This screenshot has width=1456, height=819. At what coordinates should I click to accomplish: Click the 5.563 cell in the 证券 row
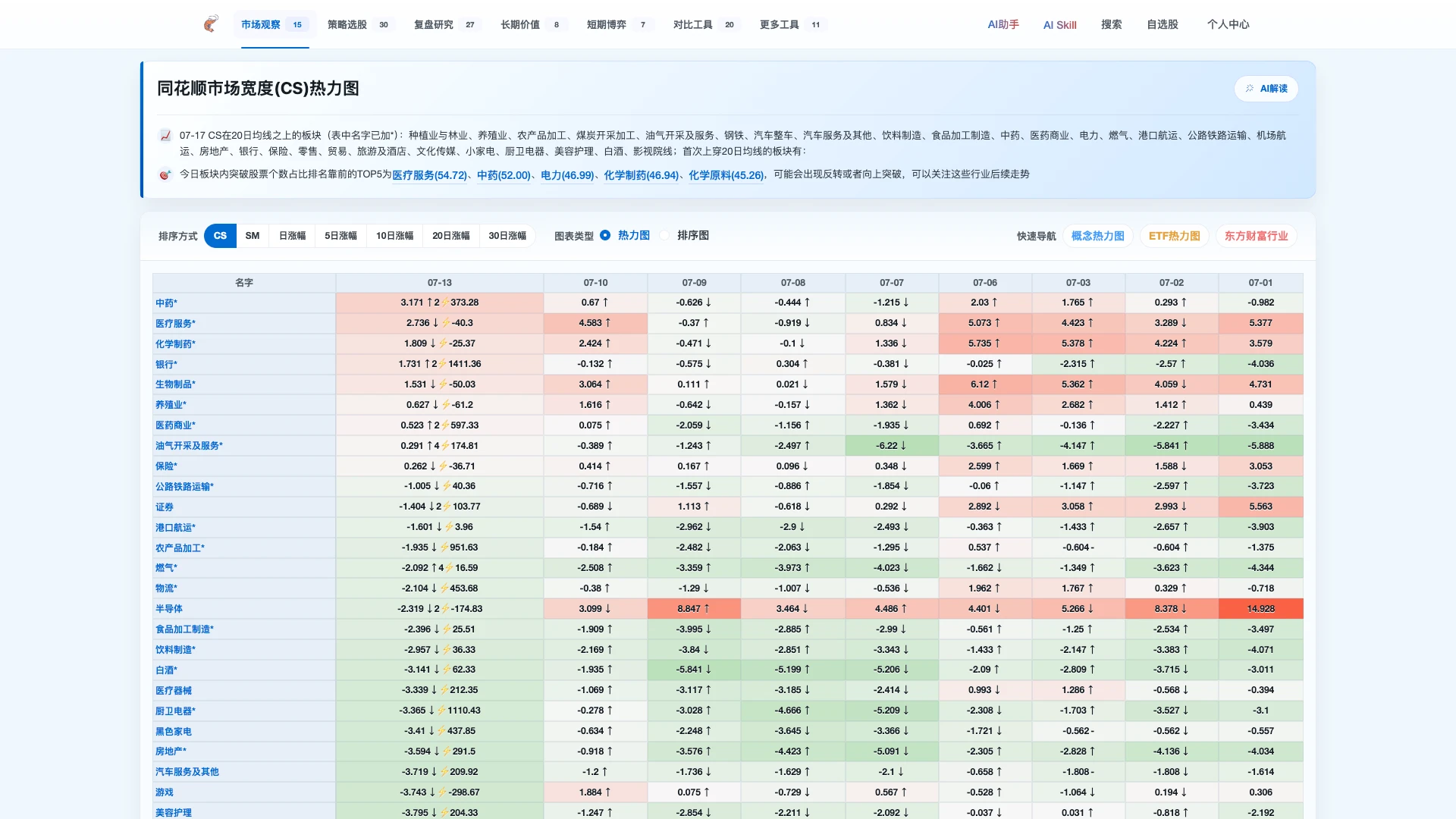1261,507
